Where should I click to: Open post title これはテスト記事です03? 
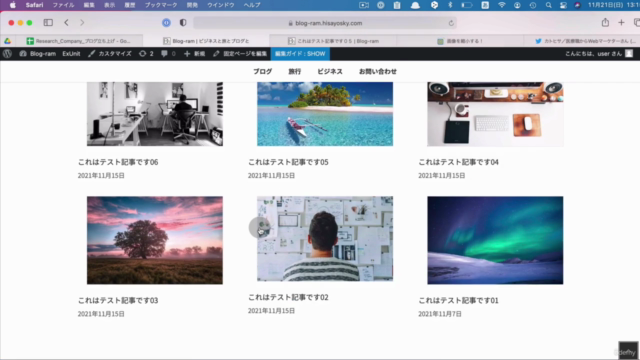118,300
